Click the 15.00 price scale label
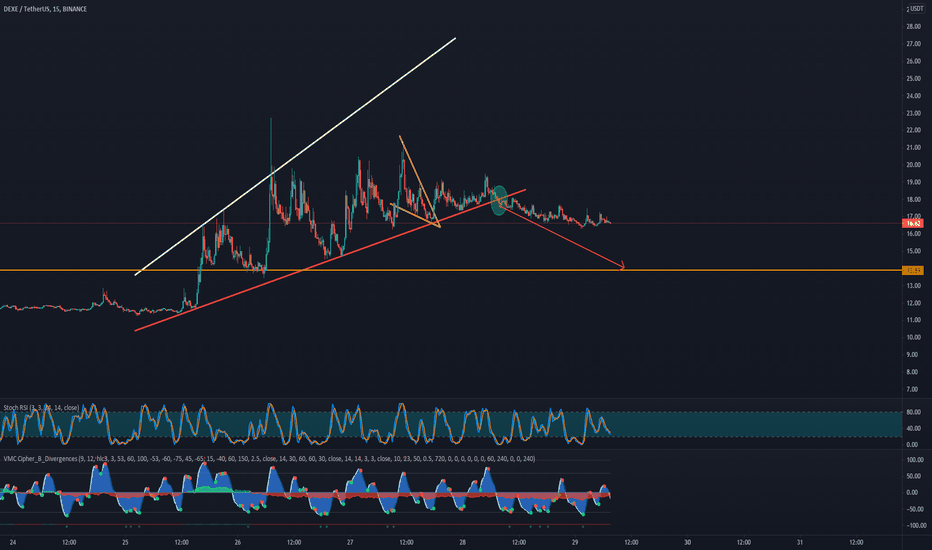Image resolution: width=932 pixels, height=550 pixels. click(914, 251)
